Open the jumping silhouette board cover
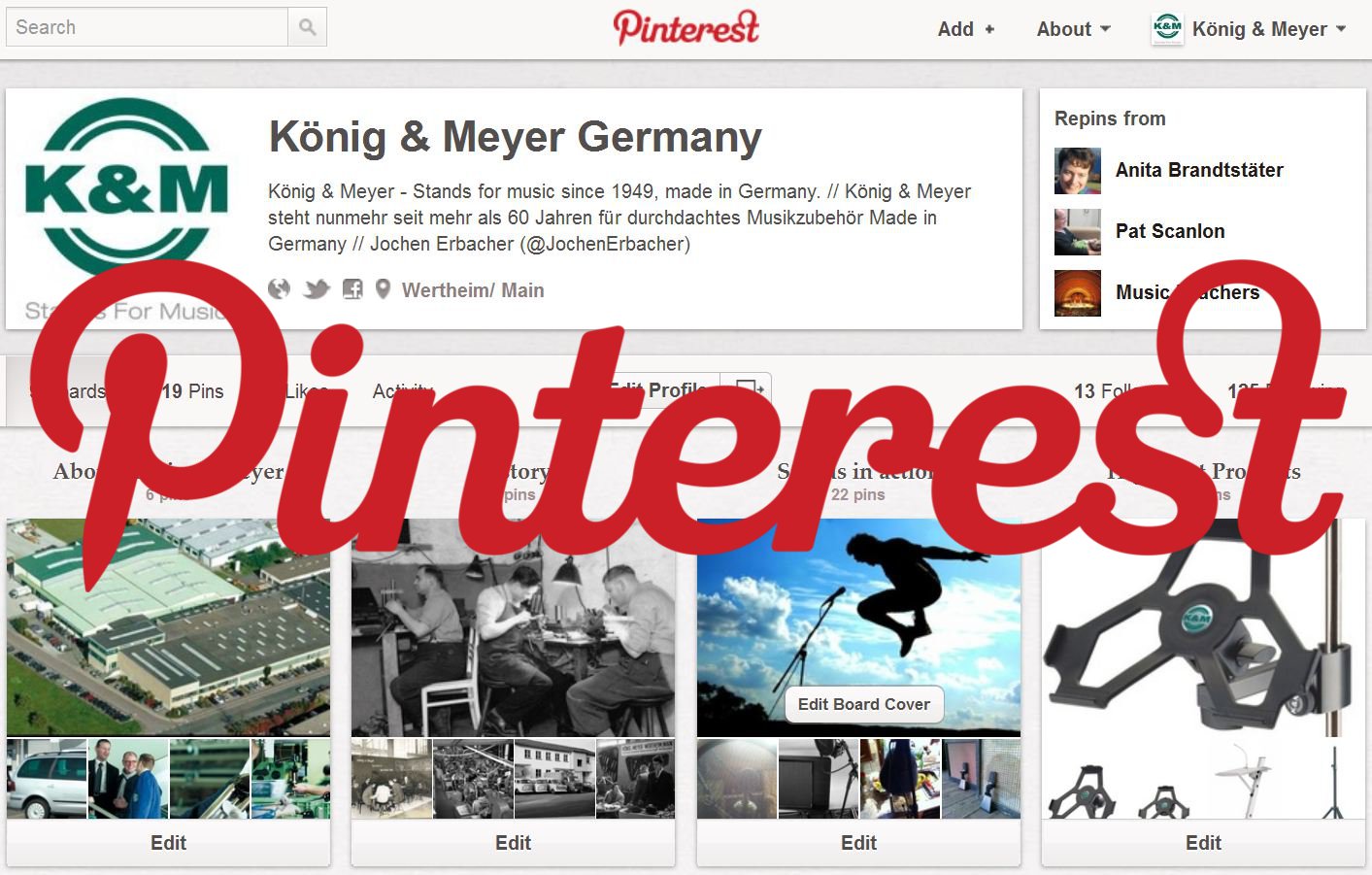1372x875 pixels. [x=858, y=627]
